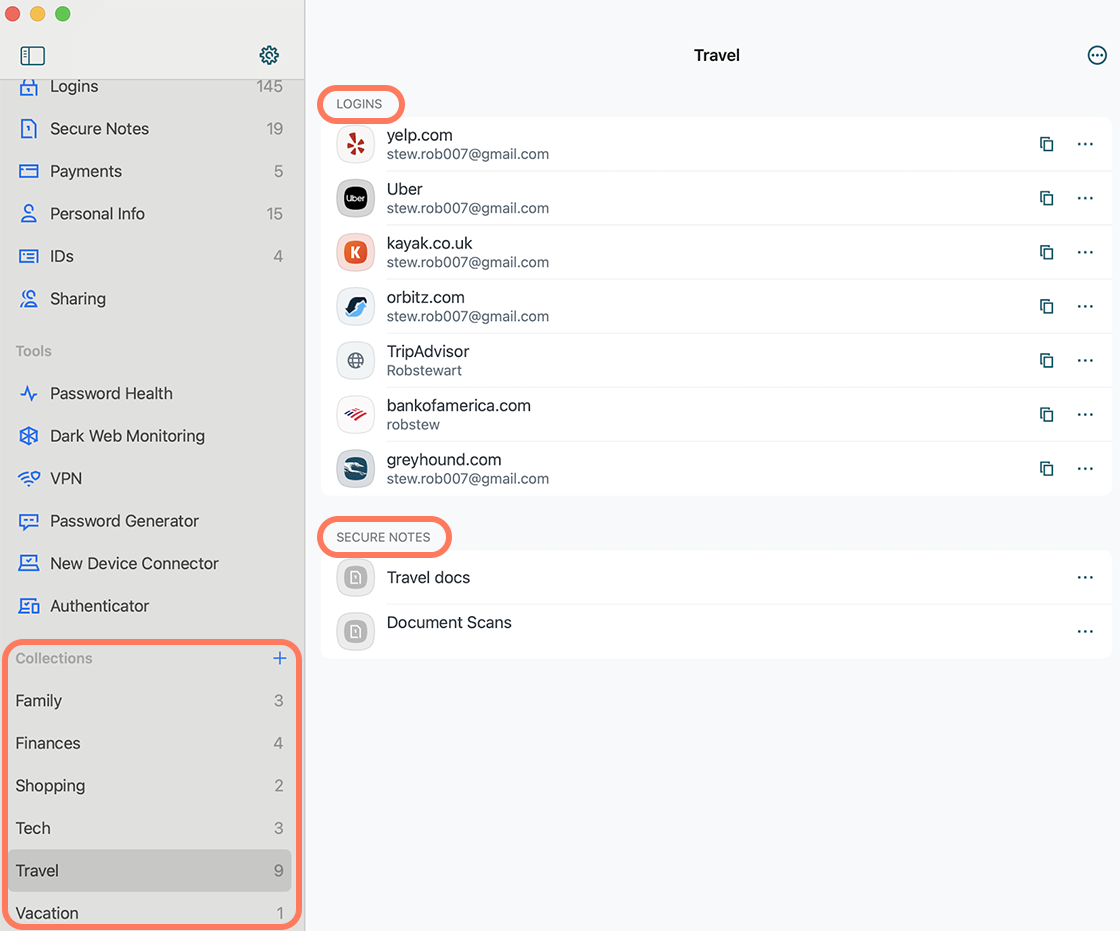Copy TripAdvisor credentials
Viewport: 1120px width, 931px height.
tap(1046, 360)
